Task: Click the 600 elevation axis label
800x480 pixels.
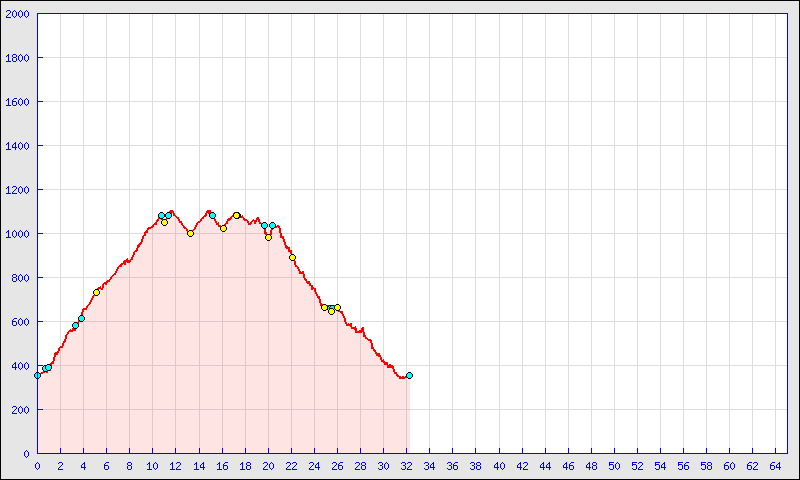Action: point(20,322)
